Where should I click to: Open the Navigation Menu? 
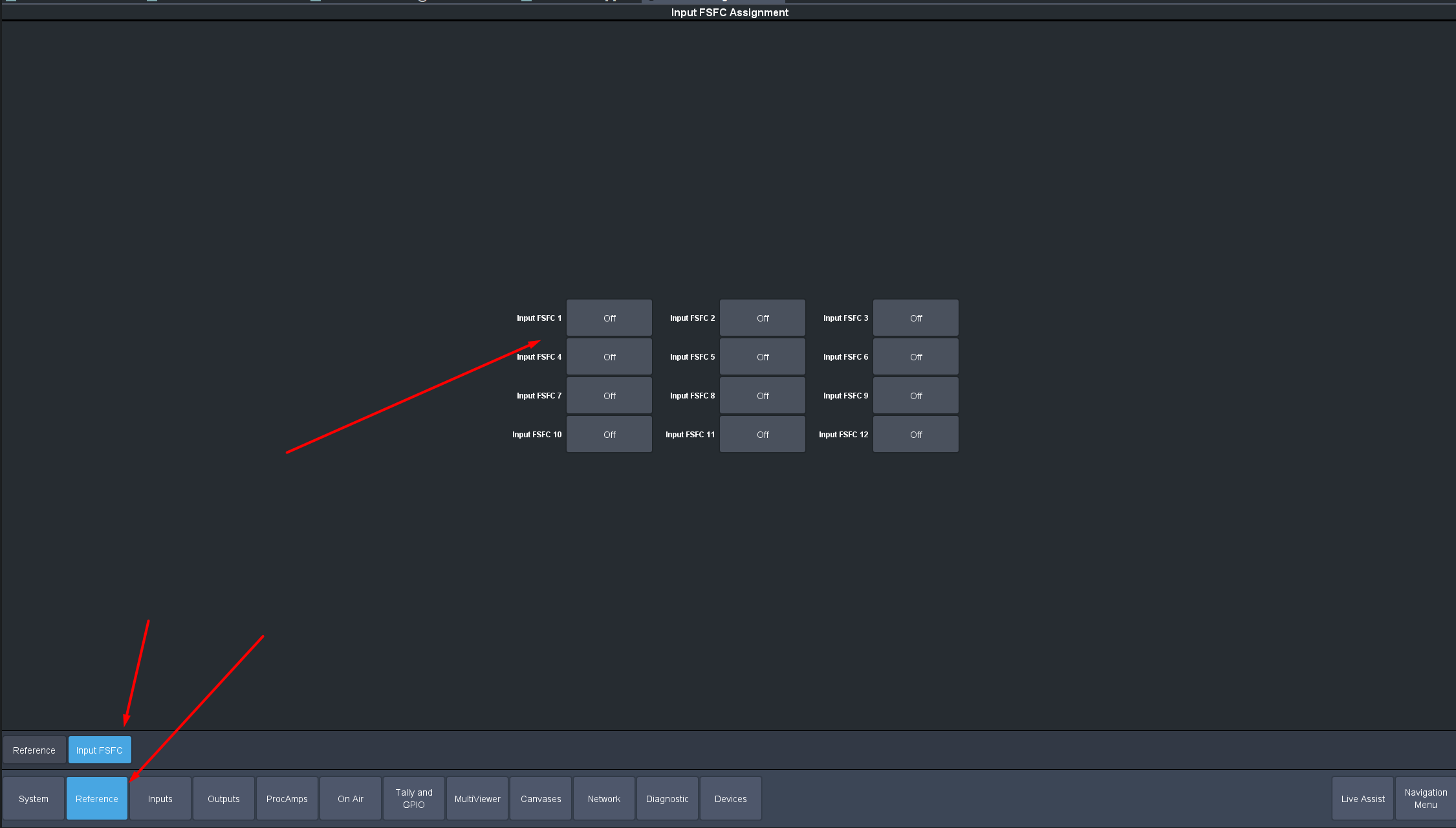tap(1425, 798)
